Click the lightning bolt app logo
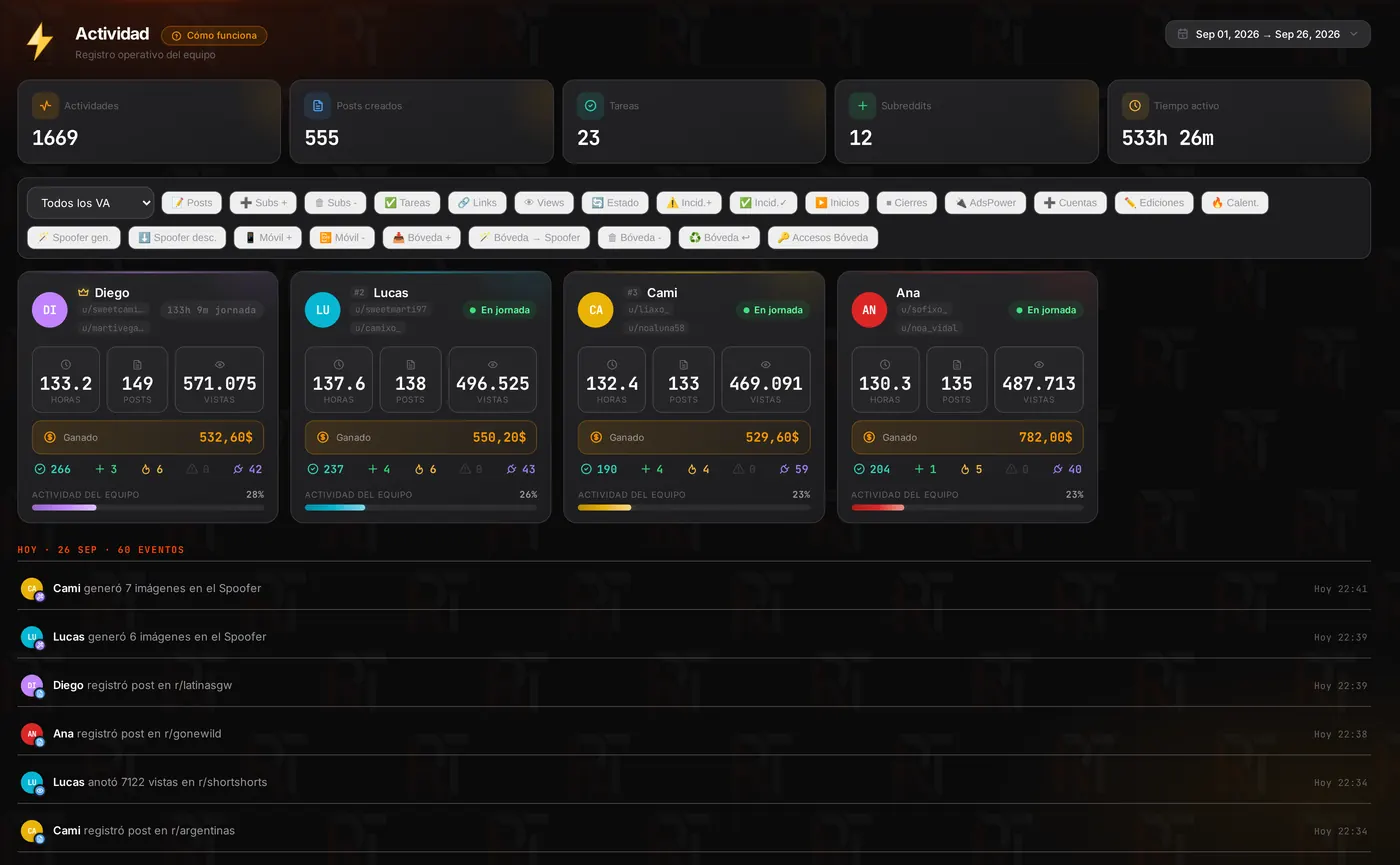The image size is (1400, 865). click(39, 41)
